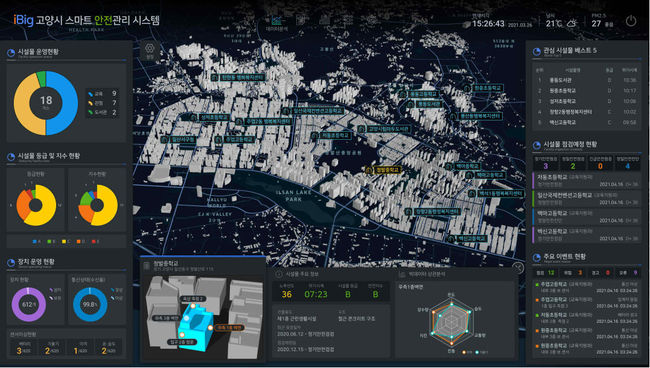
Task: Open the data analysis chart icon in header
Action: point(276,20)
